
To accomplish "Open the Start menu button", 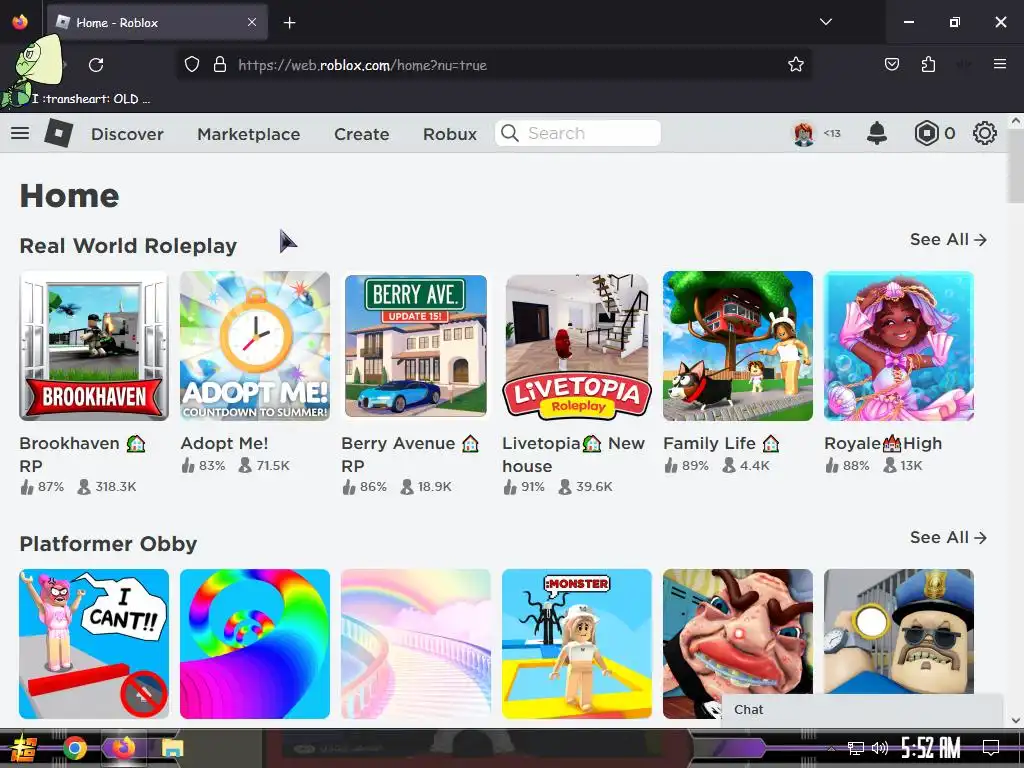I will [x=24, y=748].
